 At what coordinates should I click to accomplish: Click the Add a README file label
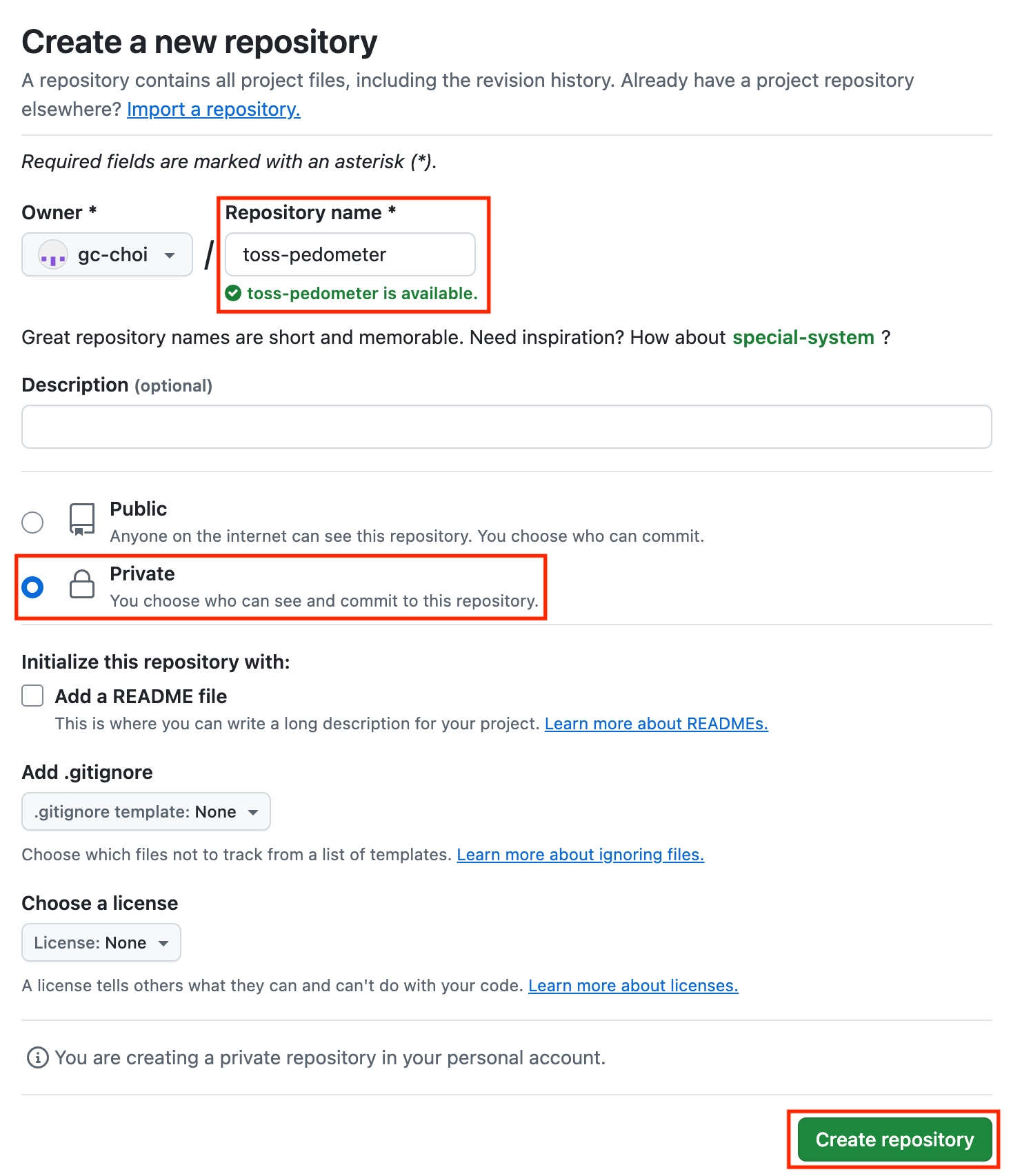pos(141,696)
